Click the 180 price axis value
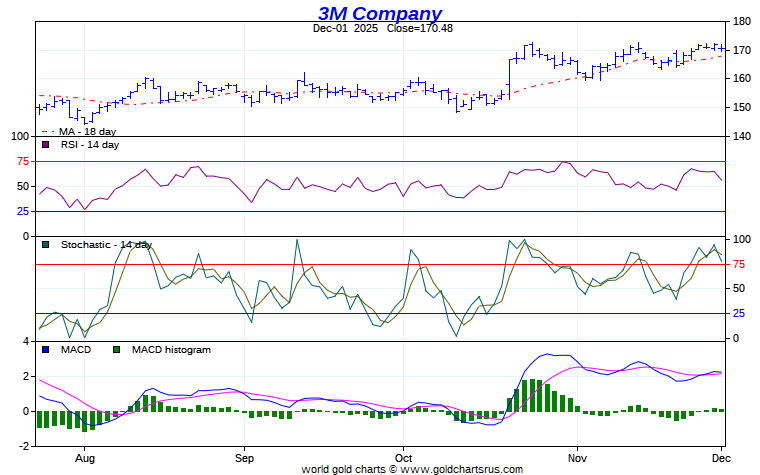This screenshot has height=475, width=760. [742, 21]
